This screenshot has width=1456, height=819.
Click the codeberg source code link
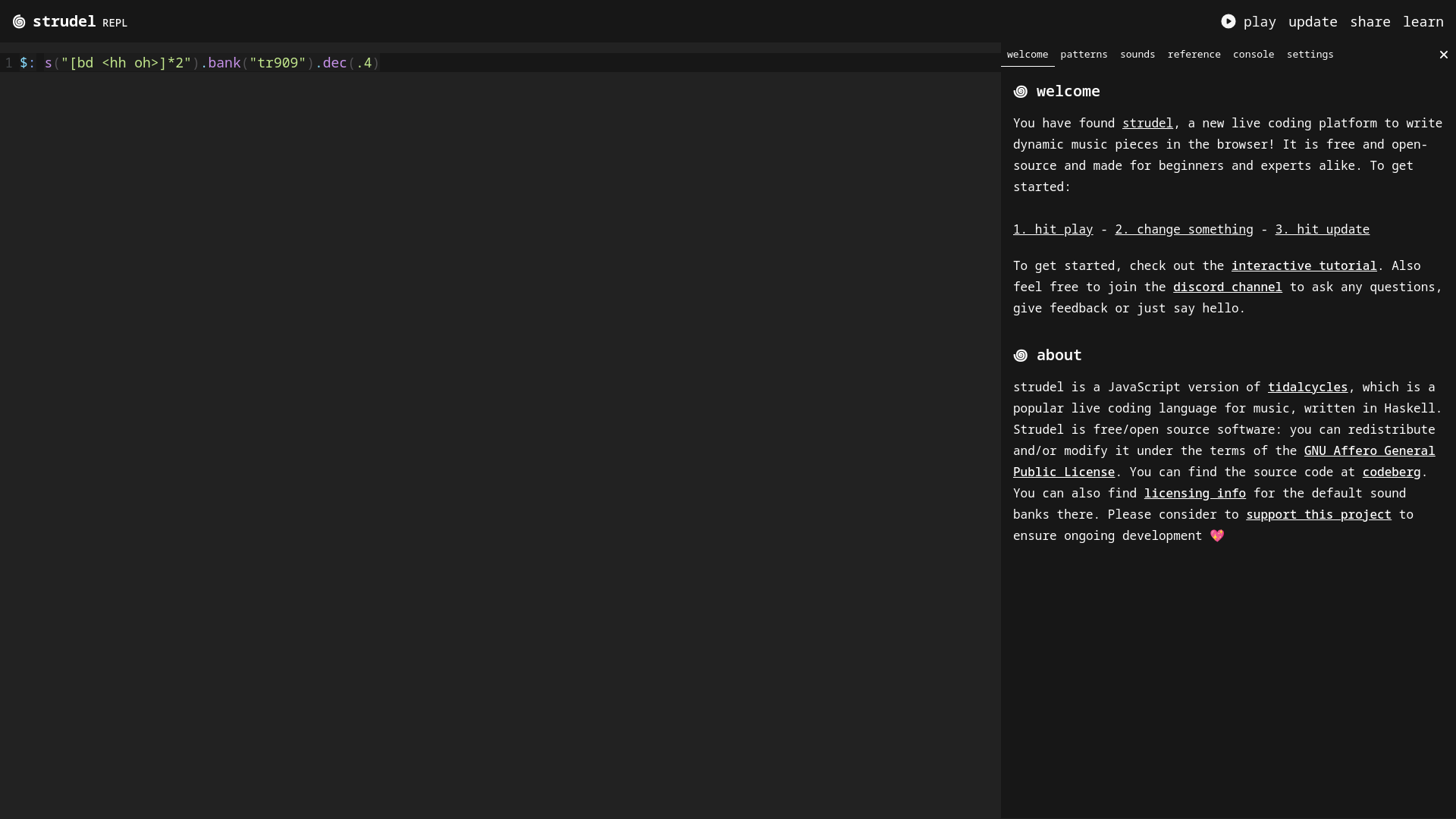tap(1391, 472)
